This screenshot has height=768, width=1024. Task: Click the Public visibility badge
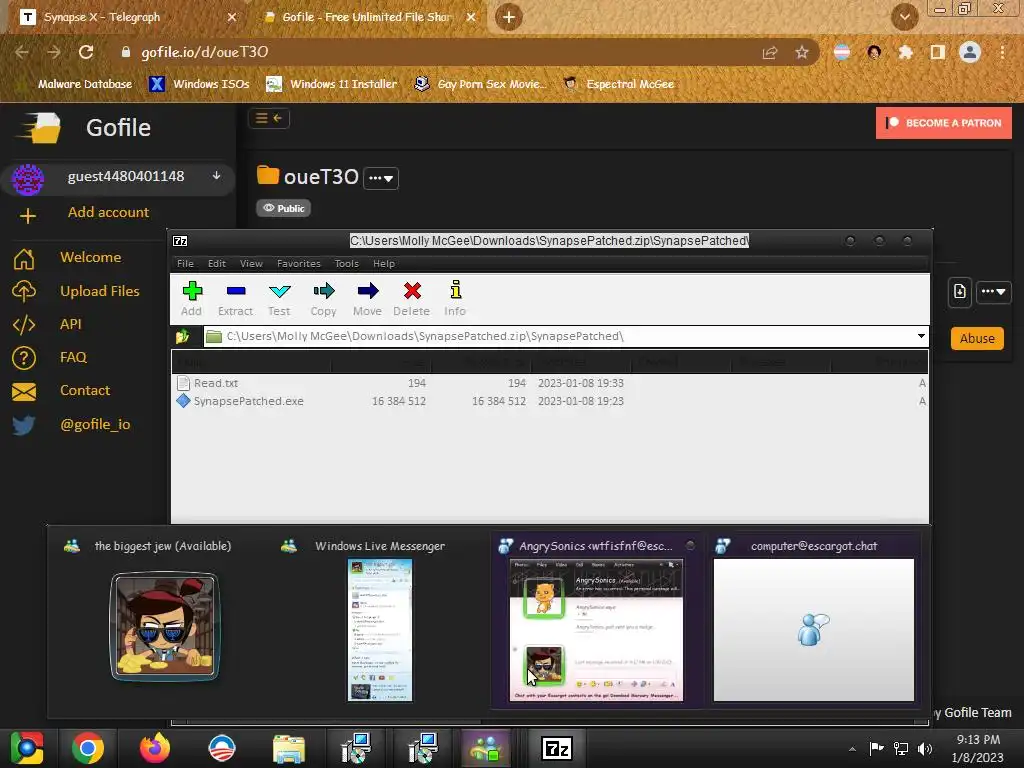[283, 208]
